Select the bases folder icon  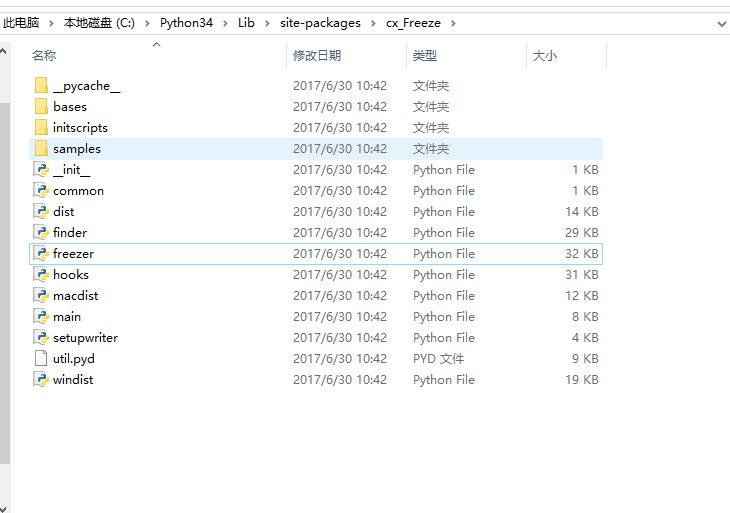pyautogui.click(x=41, y=107)
